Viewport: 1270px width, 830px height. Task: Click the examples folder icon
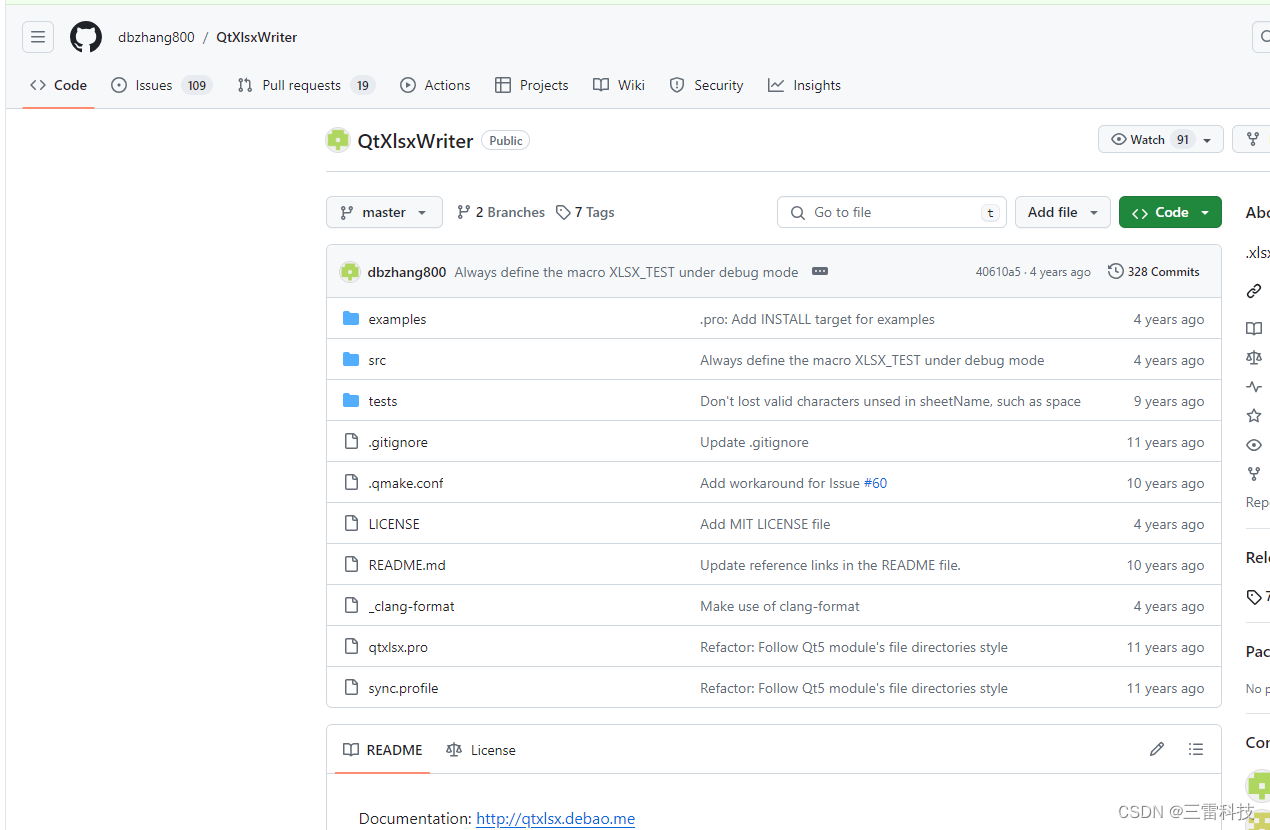pos(351,319)
